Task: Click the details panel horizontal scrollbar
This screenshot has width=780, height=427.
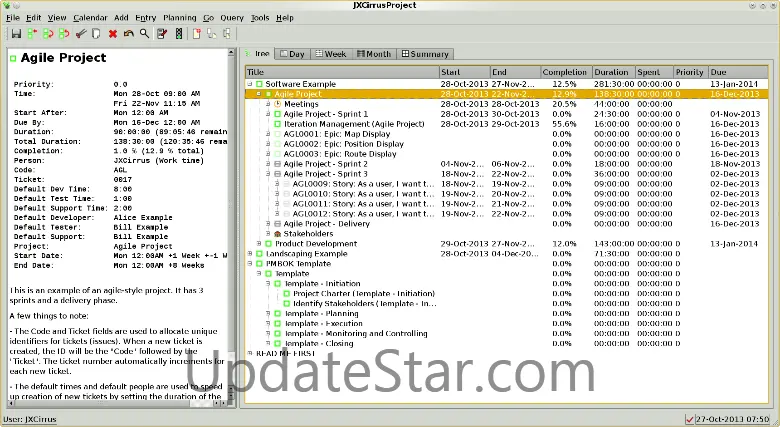Action: [x=117, y=403]
